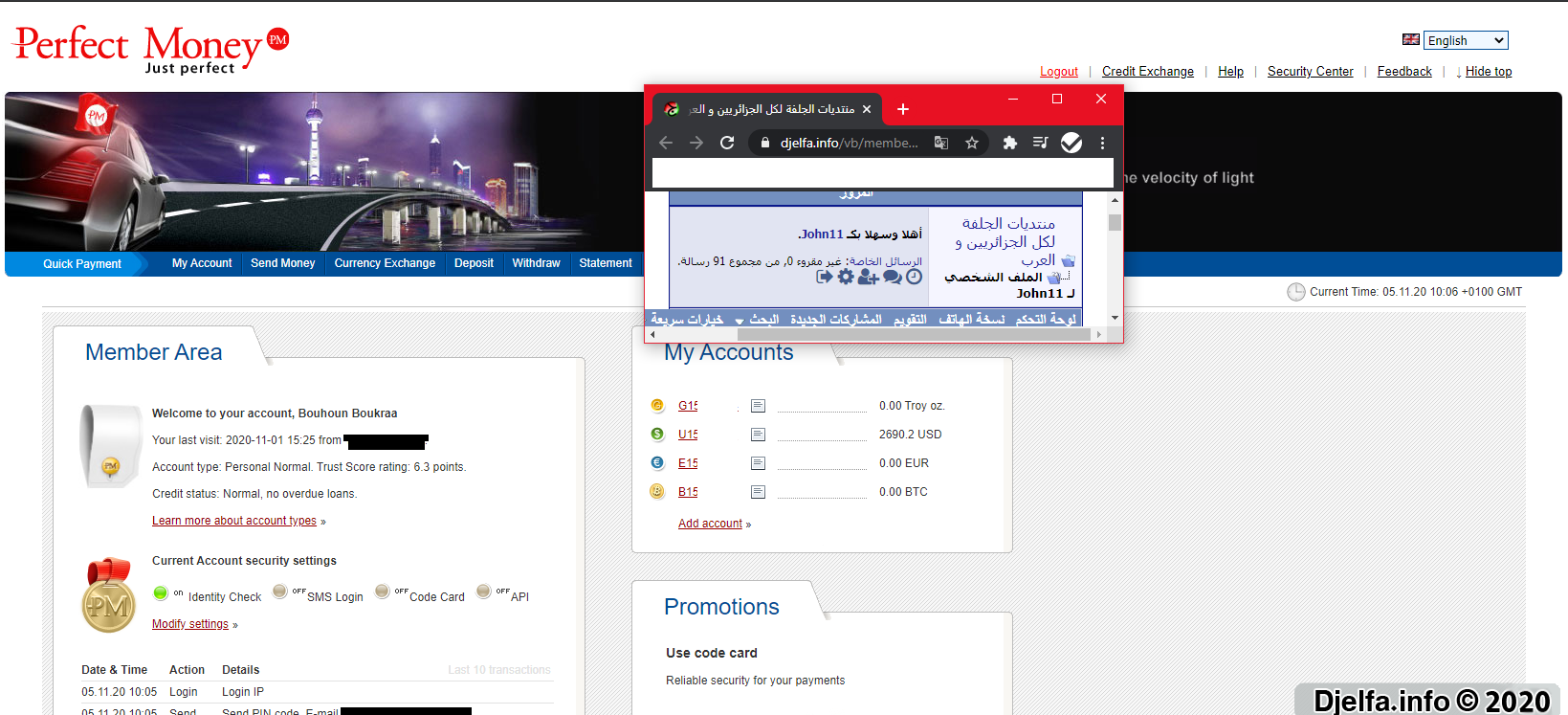
Task: Open statement icon for the BTC account
Action: point(758,492)
